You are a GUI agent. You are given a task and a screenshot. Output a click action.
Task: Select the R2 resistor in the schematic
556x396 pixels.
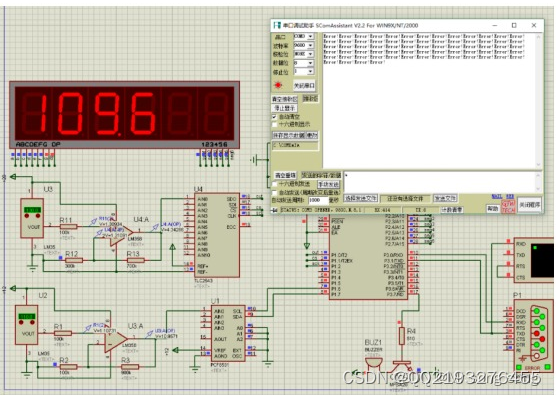click(68, 367)
